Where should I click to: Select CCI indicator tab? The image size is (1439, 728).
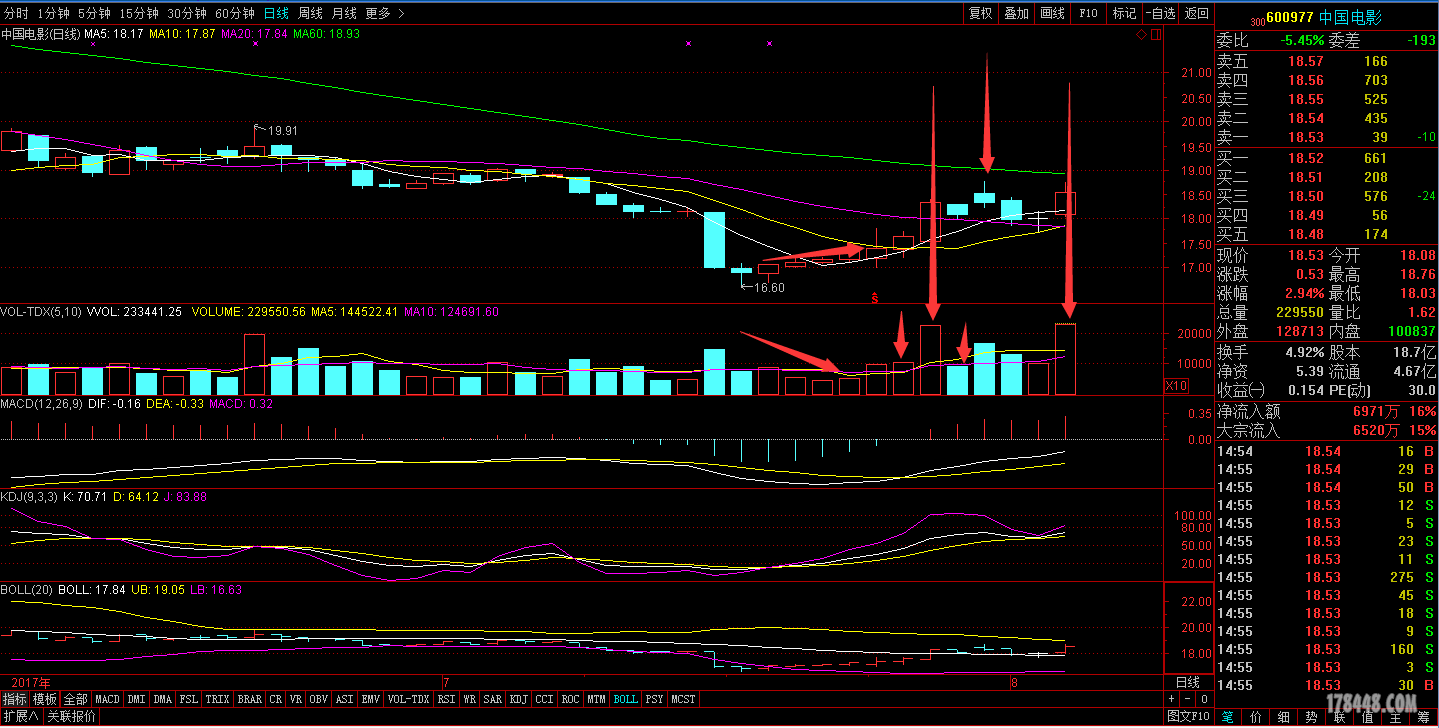pyautogui.click(x=545, y=699)
